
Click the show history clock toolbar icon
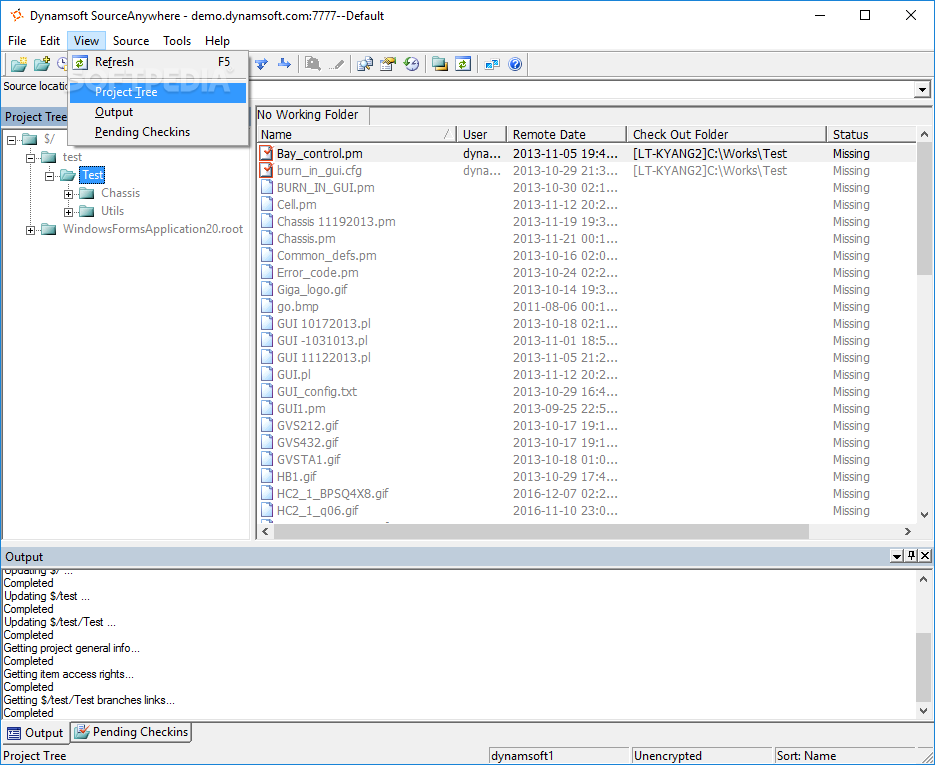tap(411, 64)
